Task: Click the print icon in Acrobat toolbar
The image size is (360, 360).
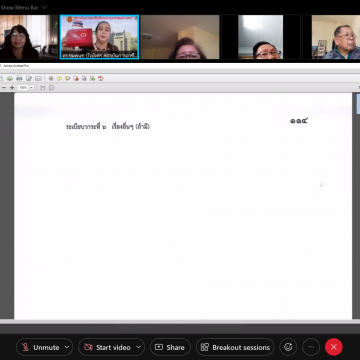Action: point(19,78)
